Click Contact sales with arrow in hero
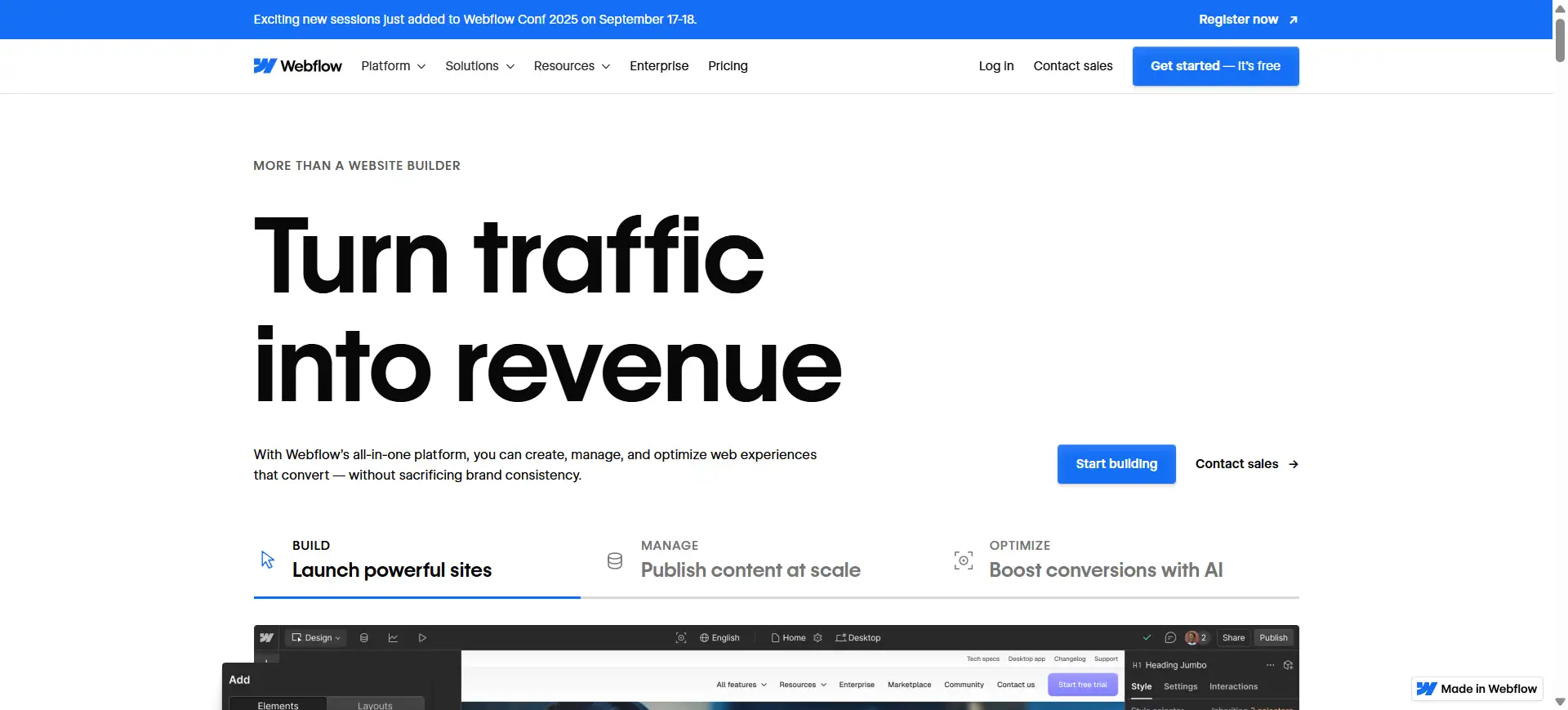The width and height of the screenshot is (1568, 710). pyautogui.click(x=1247, y=464)
